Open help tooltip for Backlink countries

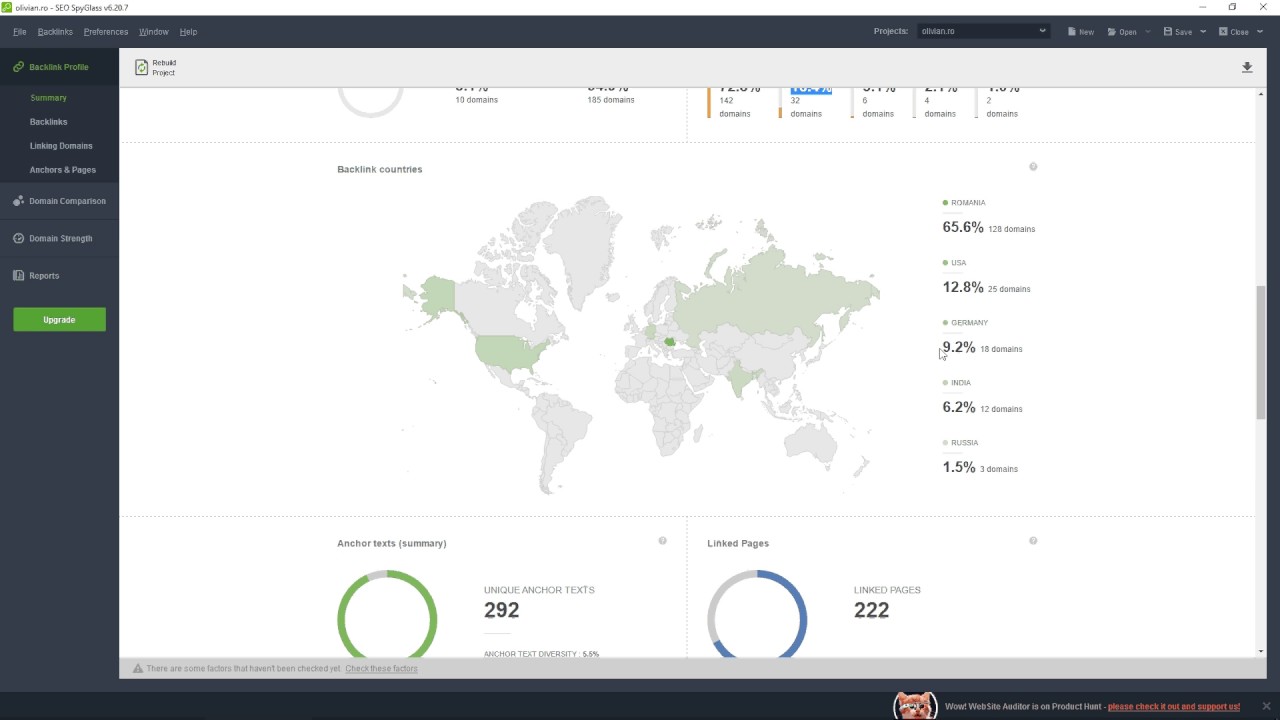click(1033, 167)
